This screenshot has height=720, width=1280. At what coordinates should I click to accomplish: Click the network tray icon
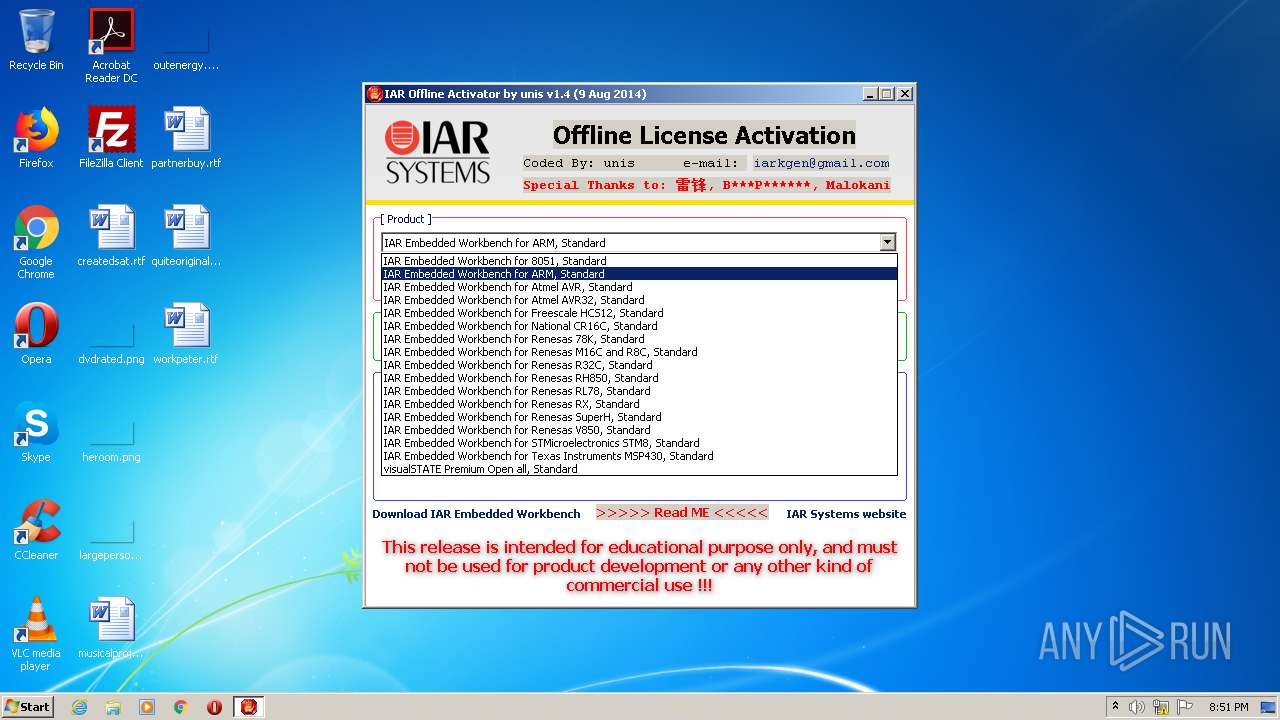tap(1161, 707)
